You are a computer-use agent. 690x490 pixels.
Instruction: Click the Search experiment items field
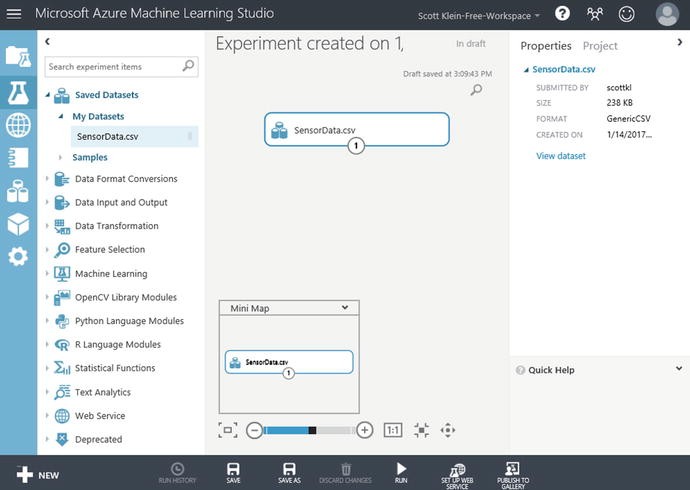coord(113,67)
